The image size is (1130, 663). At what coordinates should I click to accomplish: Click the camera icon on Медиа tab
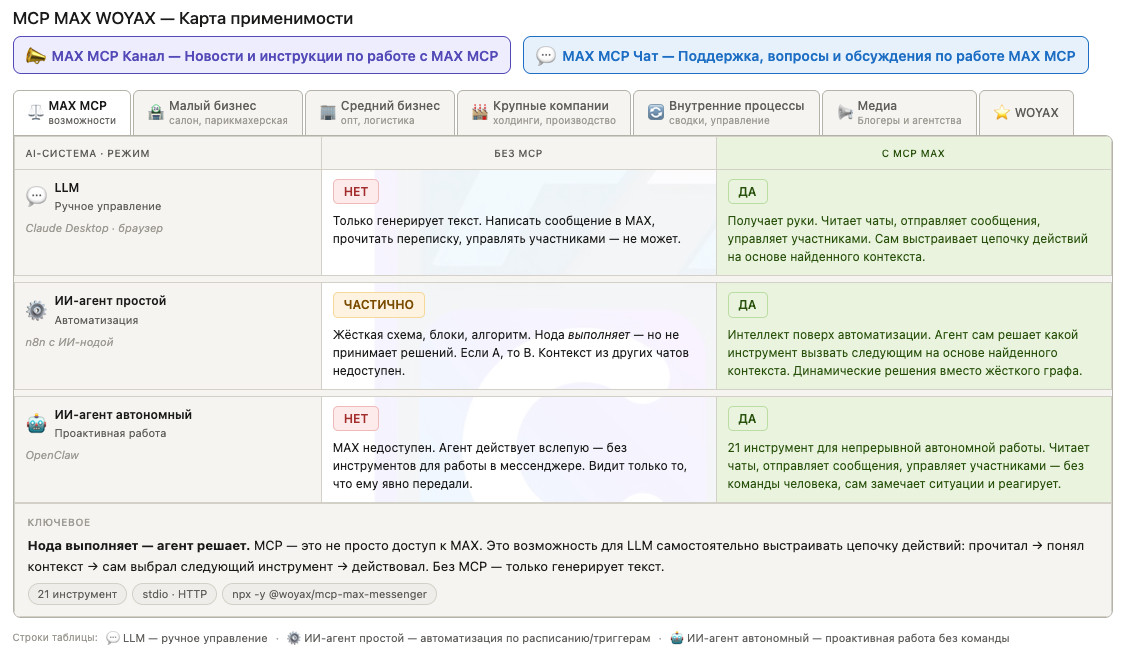(845, 112)
